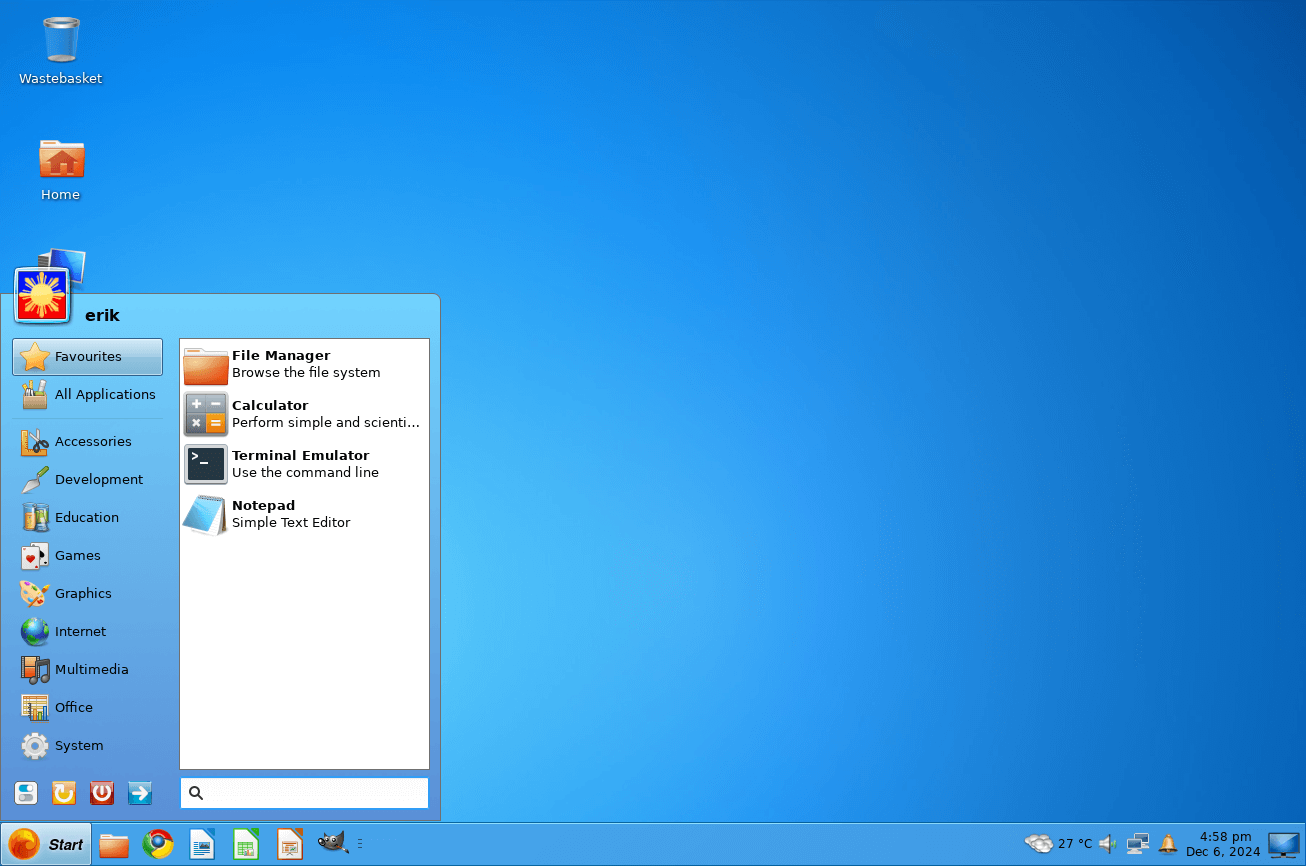Image resolution: width=1306 pixels, height=866 pixels.
Task: Click the search magnifier icon
Action: coord(196,793)
